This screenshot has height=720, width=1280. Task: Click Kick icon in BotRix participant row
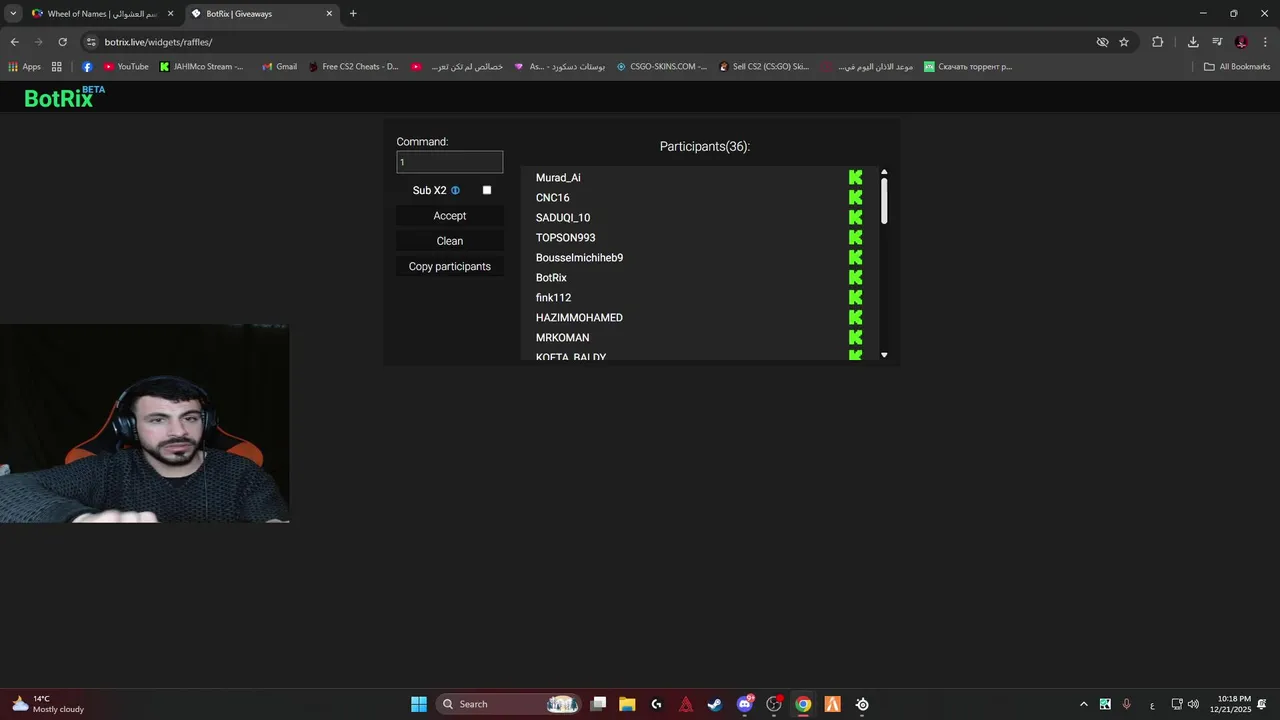[855, 277]
